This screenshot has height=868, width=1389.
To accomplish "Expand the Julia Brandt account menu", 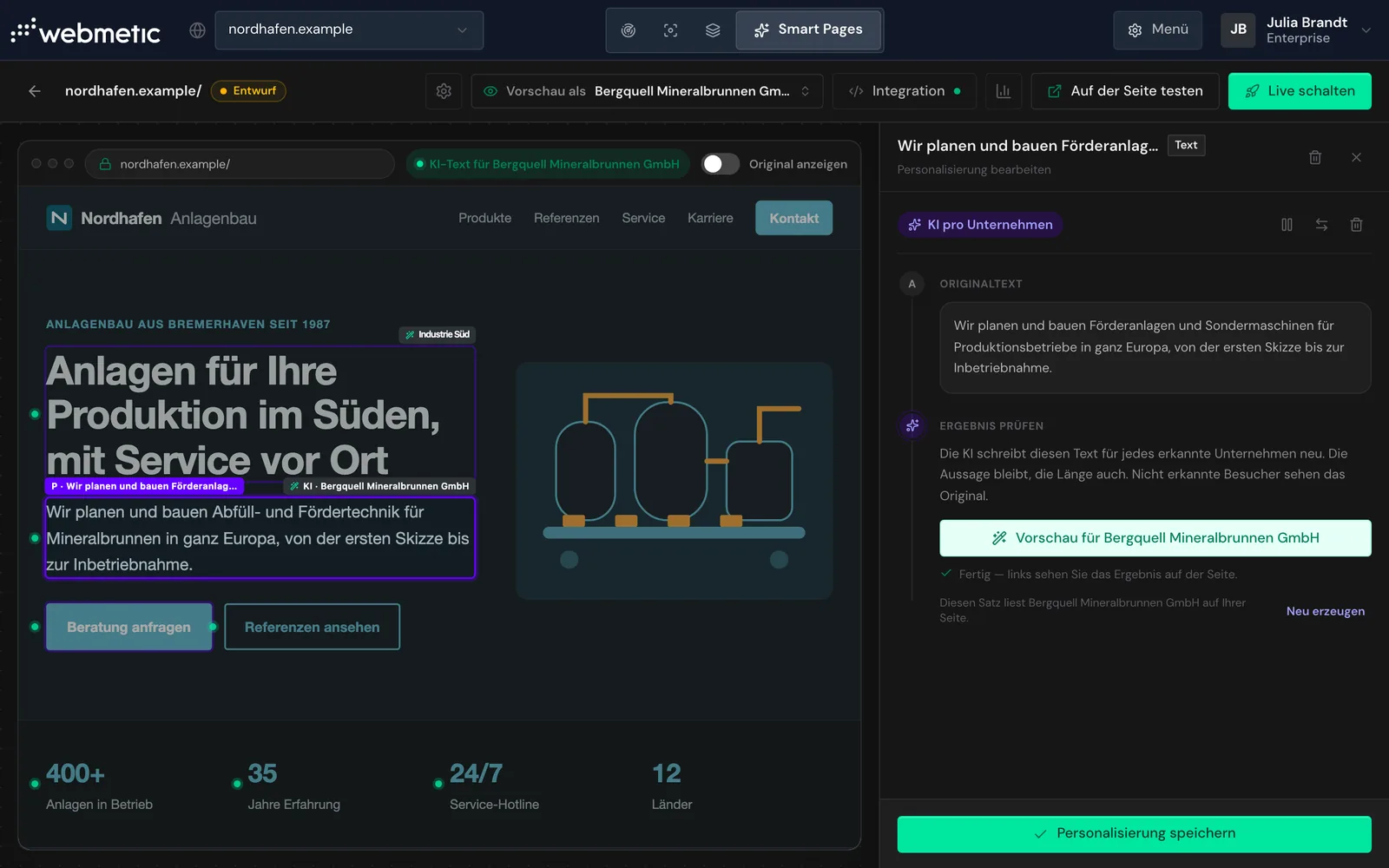I will tap(1297, 30).
